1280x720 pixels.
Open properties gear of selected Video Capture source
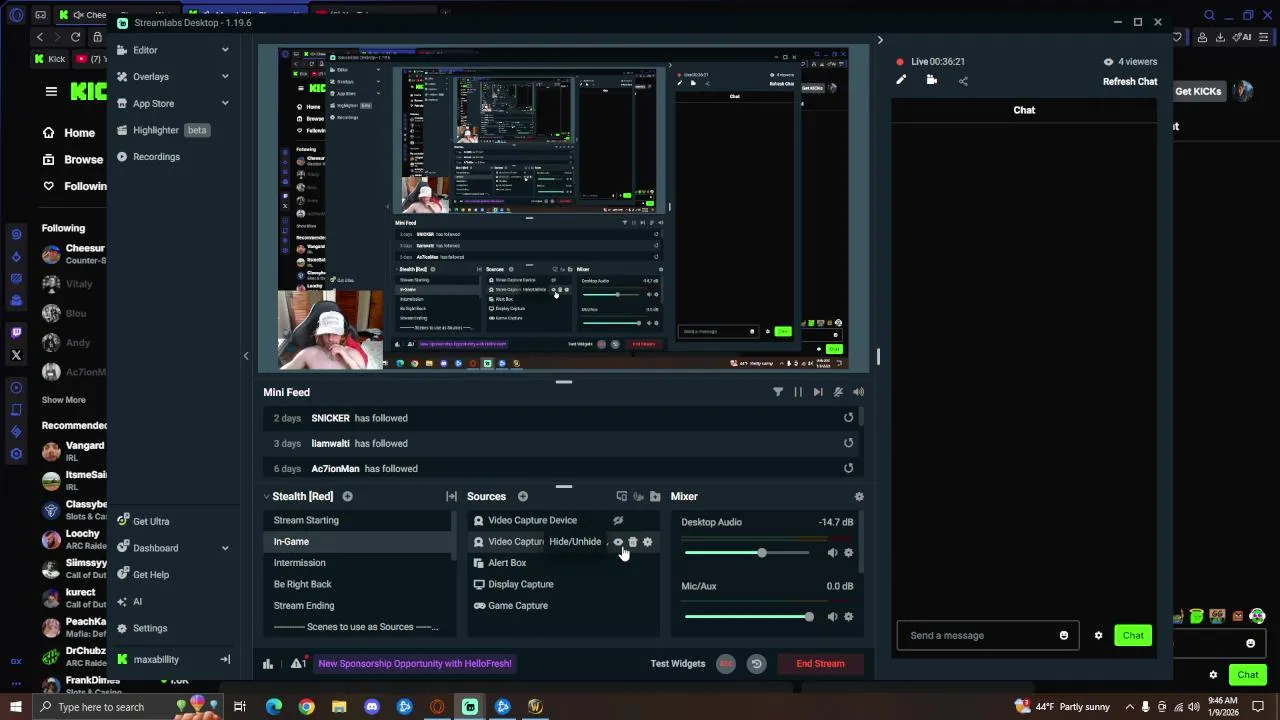click(x=647, y=542)
